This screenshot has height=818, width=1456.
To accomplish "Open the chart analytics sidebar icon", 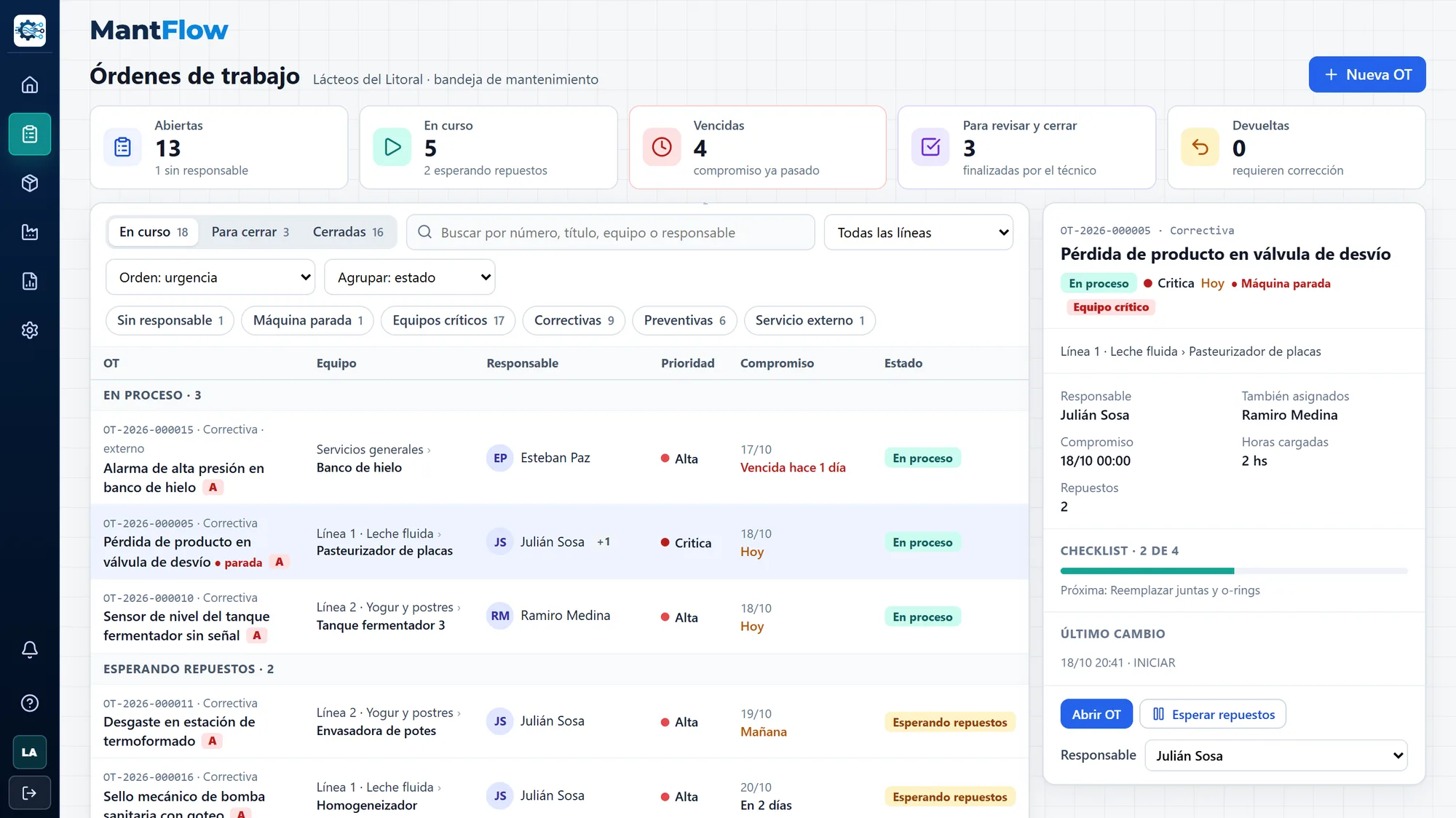I will (30, 232).
